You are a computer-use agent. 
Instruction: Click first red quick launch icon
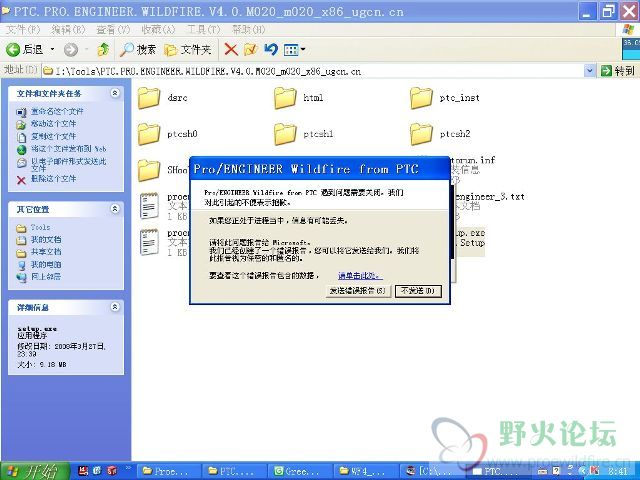click(x=83, y=471)
